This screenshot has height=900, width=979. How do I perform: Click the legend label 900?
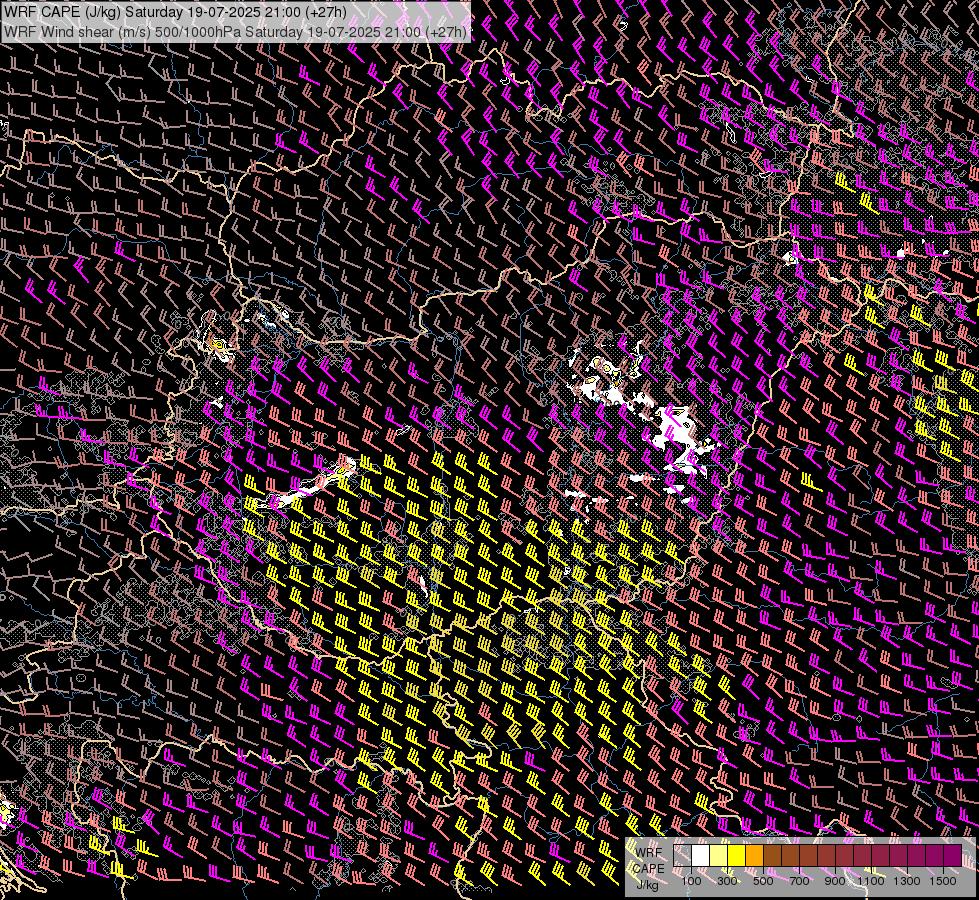coord(835,881)
